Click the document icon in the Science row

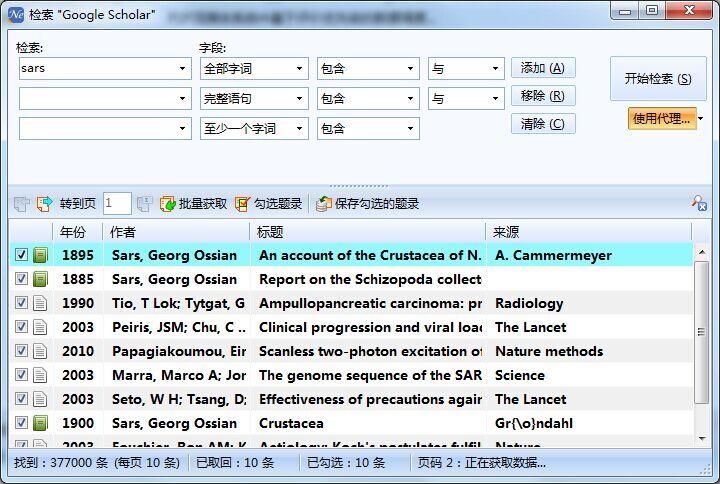point(40,375)
